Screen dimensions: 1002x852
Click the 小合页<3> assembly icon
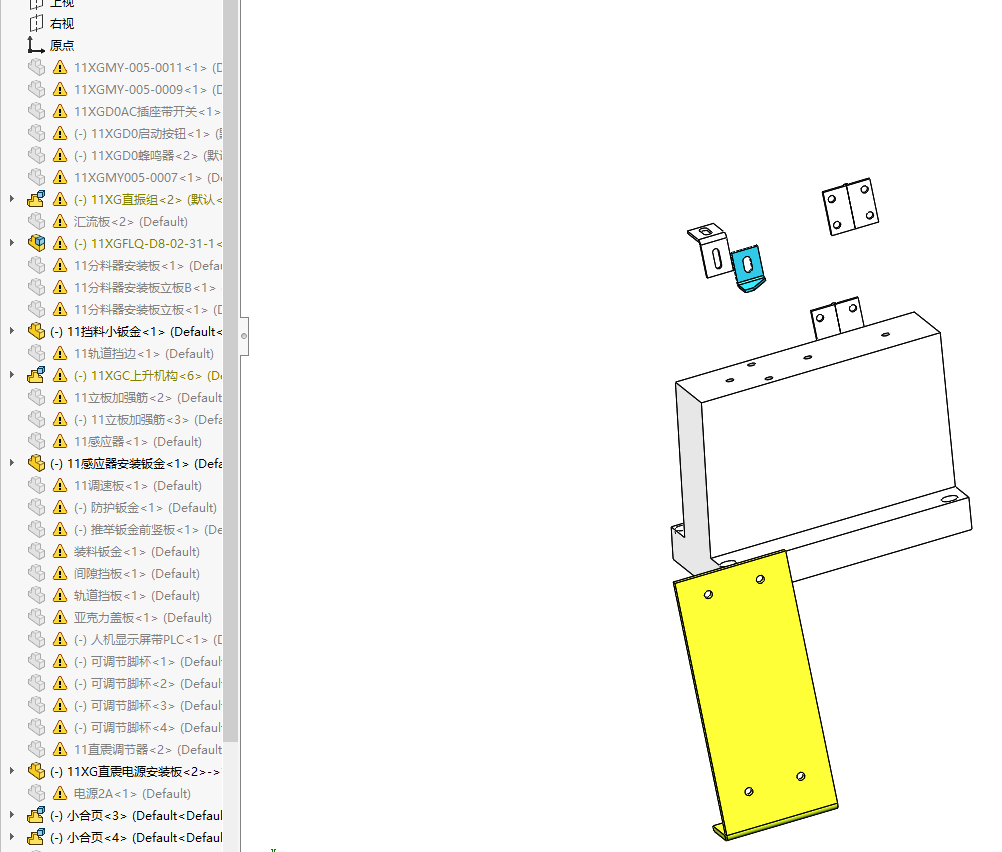pyautogui.click(x=36, y=816)
